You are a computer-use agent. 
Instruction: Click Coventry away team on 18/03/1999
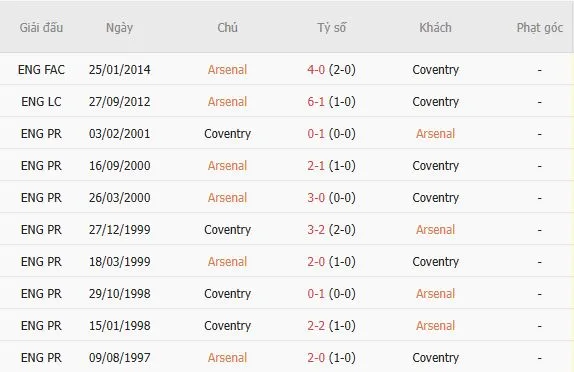tap(435, 262)
